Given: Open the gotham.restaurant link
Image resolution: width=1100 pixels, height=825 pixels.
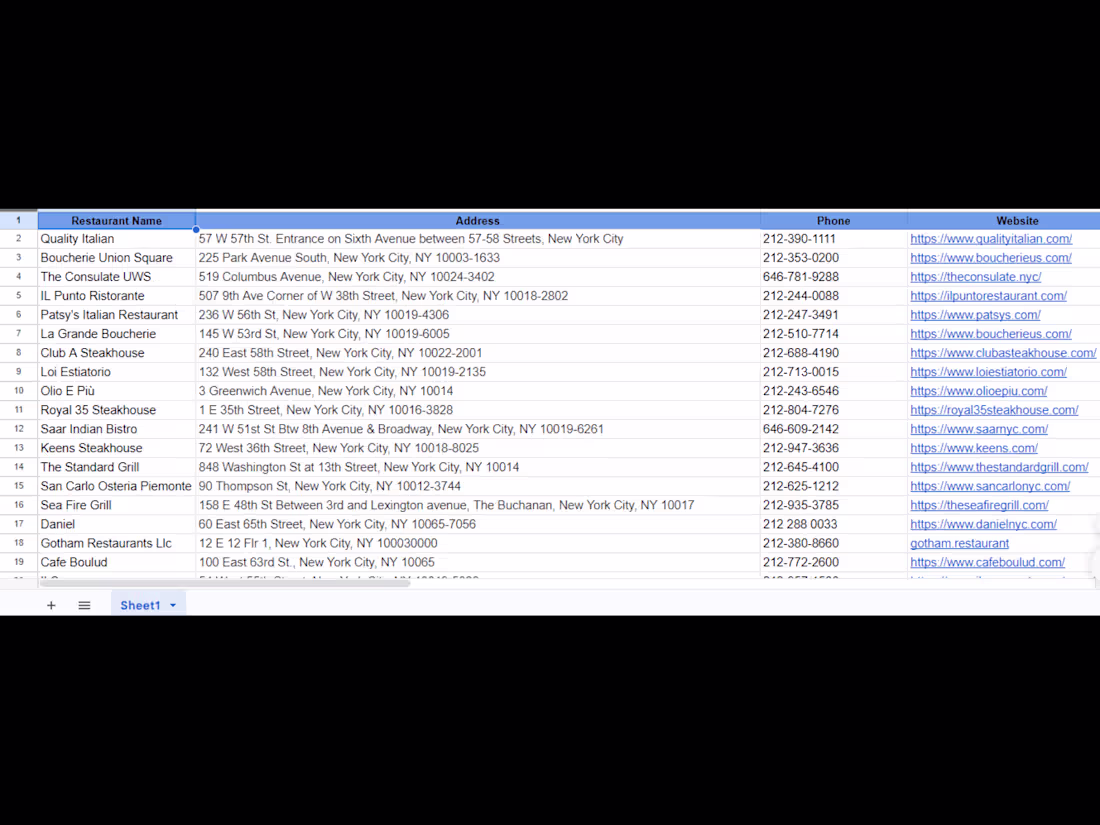Looking at the screenshot, I should pos(959,543).
